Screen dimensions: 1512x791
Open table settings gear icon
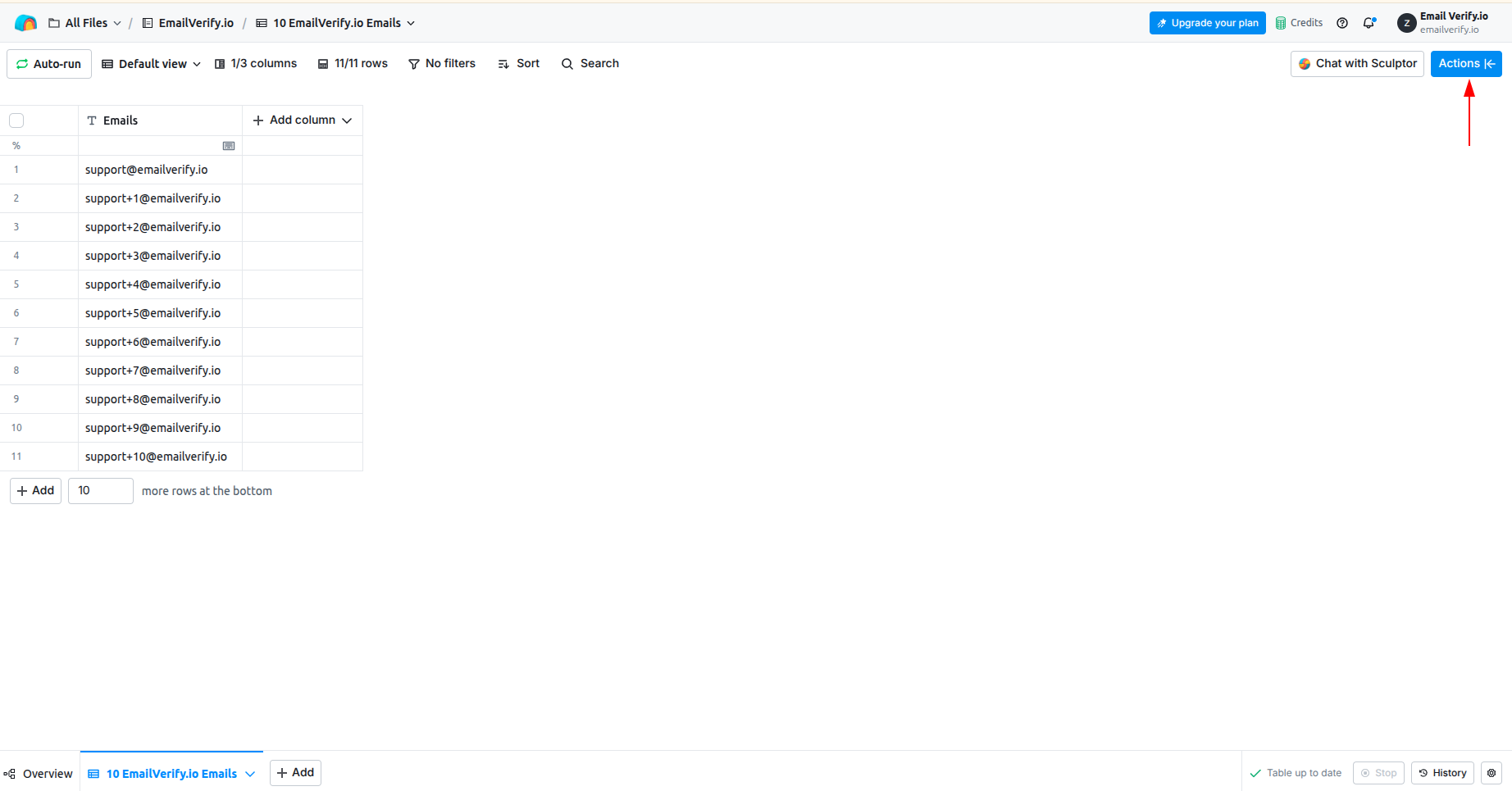[1492, 773]
